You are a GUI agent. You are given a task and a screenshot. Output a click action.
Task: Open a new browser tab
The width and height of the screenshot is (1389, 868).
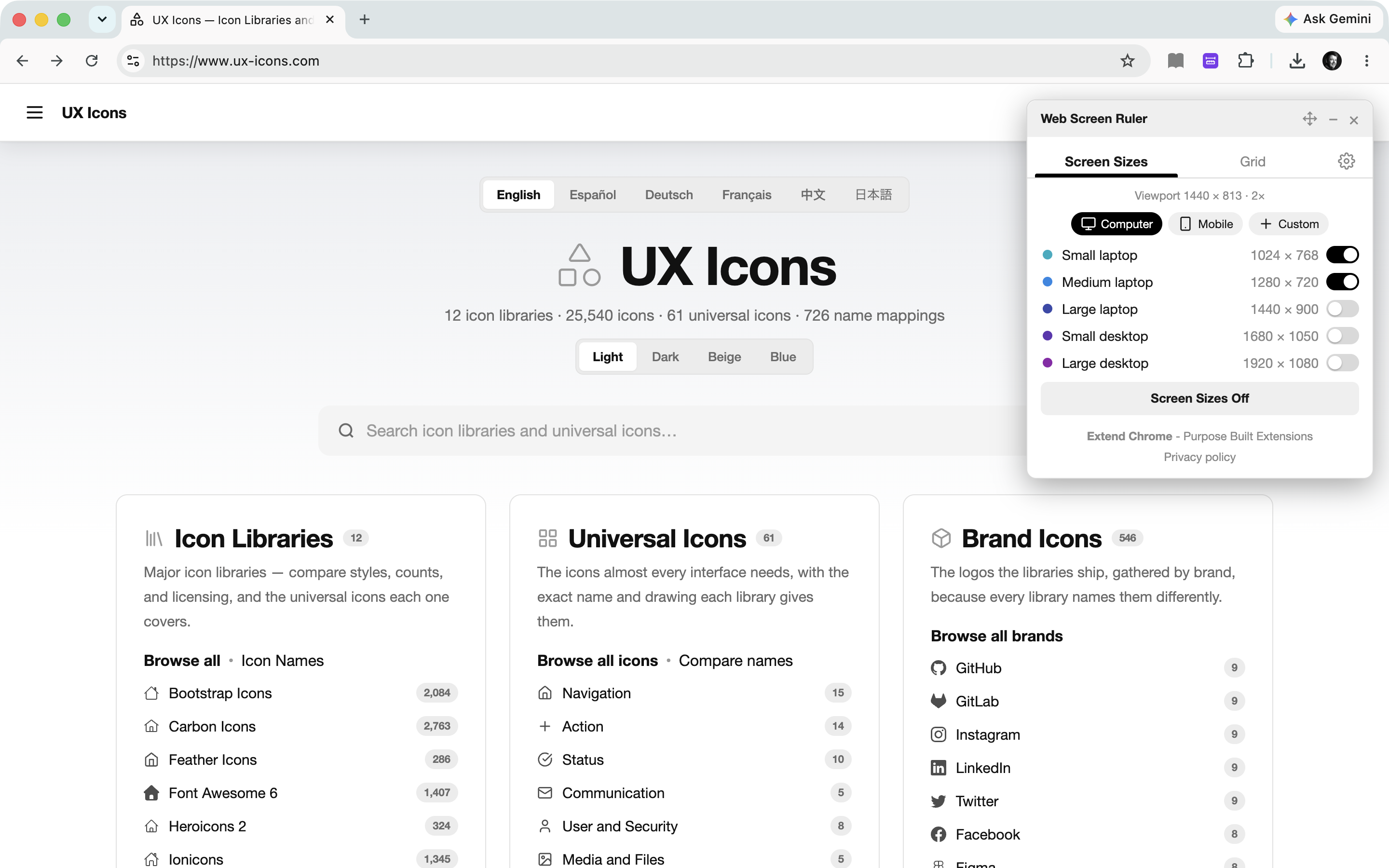pos(365,19)
